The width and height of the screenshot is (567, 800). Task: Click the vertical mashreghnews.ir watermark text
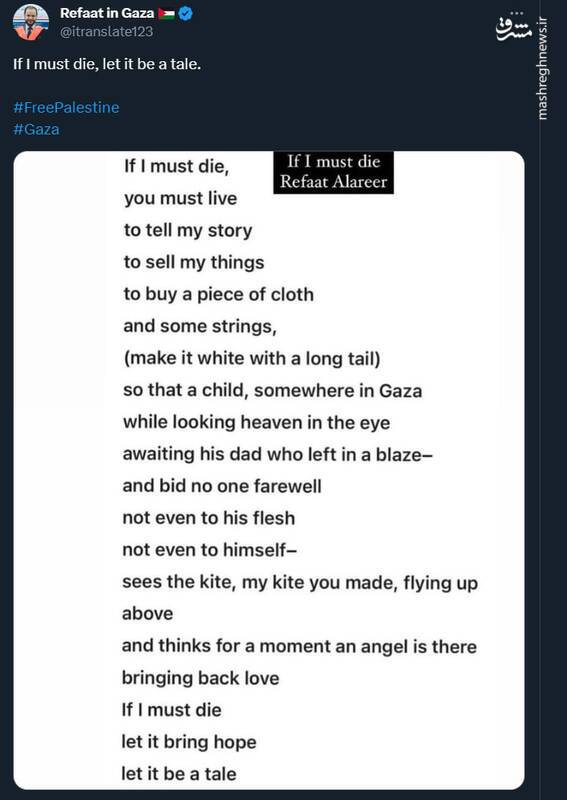tap(543, 68)
